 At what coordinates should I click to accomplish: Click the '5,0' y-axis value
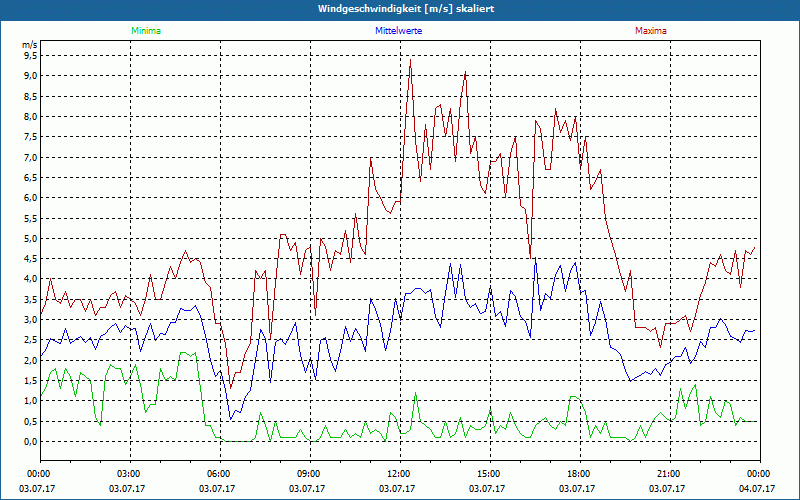coord(31,238)
